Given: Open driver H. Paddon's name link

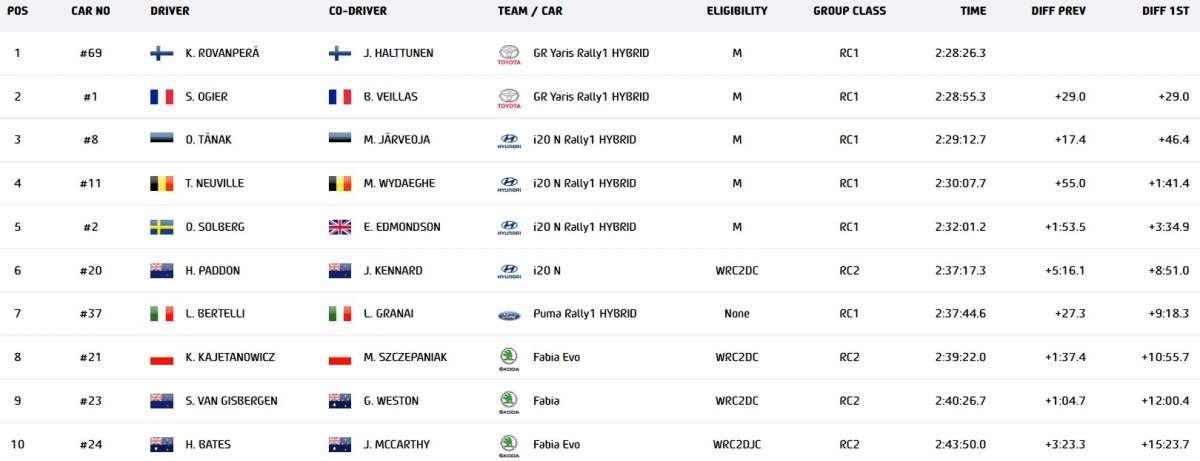Looking at the screenshot, I should point(213,271).
